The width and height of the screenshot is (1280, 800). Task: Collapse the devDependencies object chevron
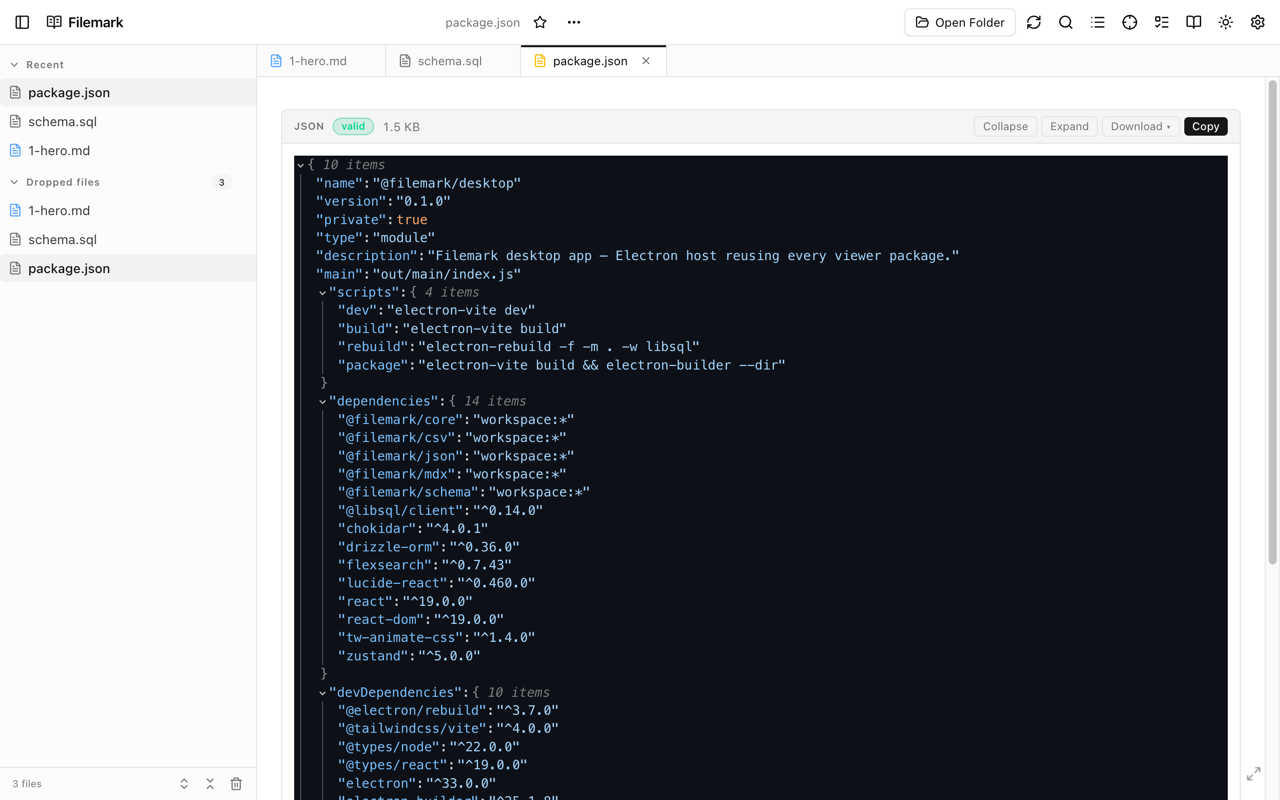pos(322,693)
